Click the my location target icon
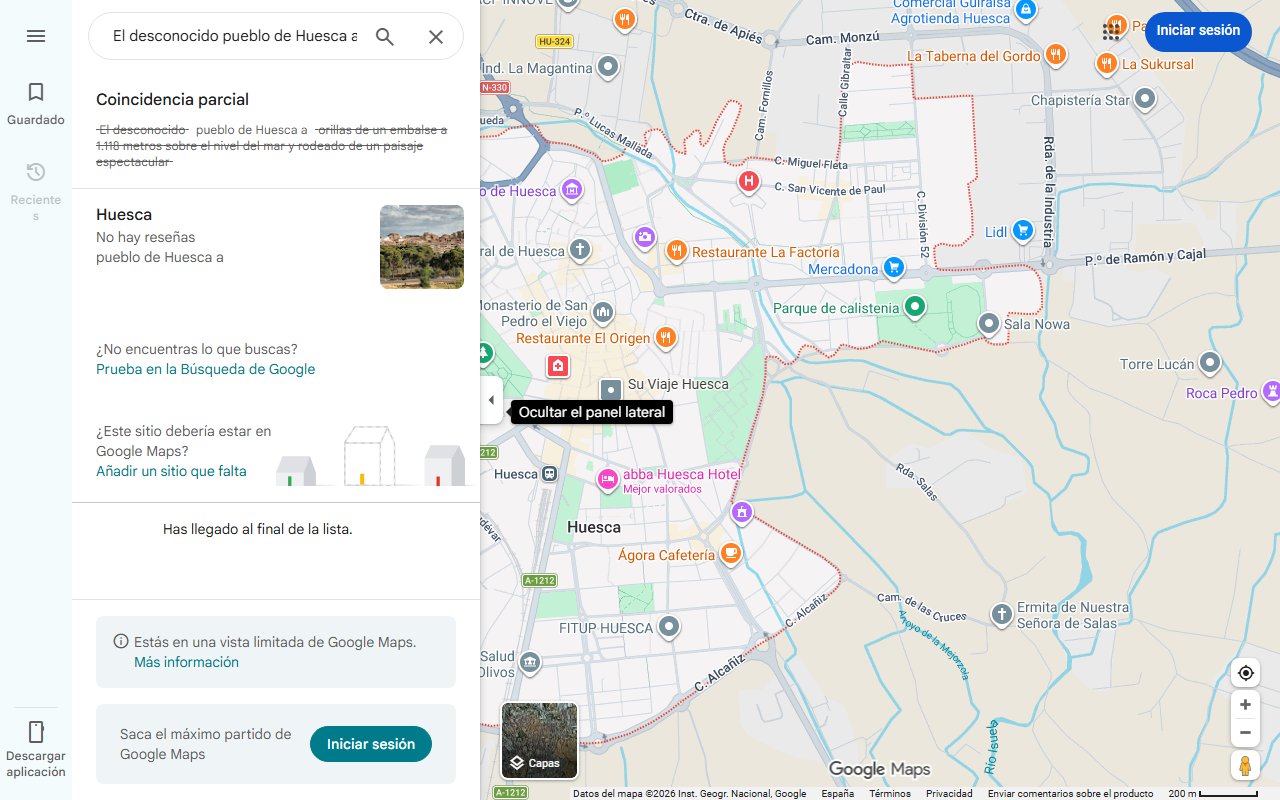The width and height of the screenshot is (1280, 800). point(1245,673)
